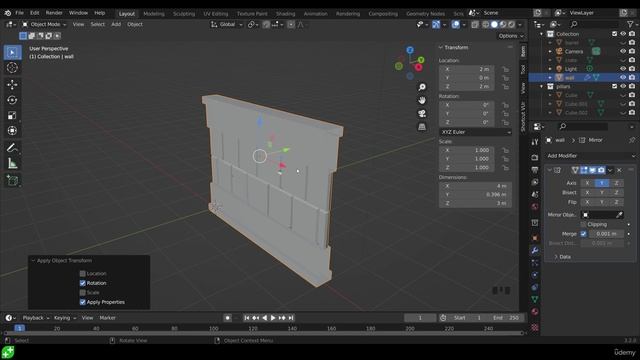Toggle Merge checkbox in Mirror modifier

click(x=583, y=234)
